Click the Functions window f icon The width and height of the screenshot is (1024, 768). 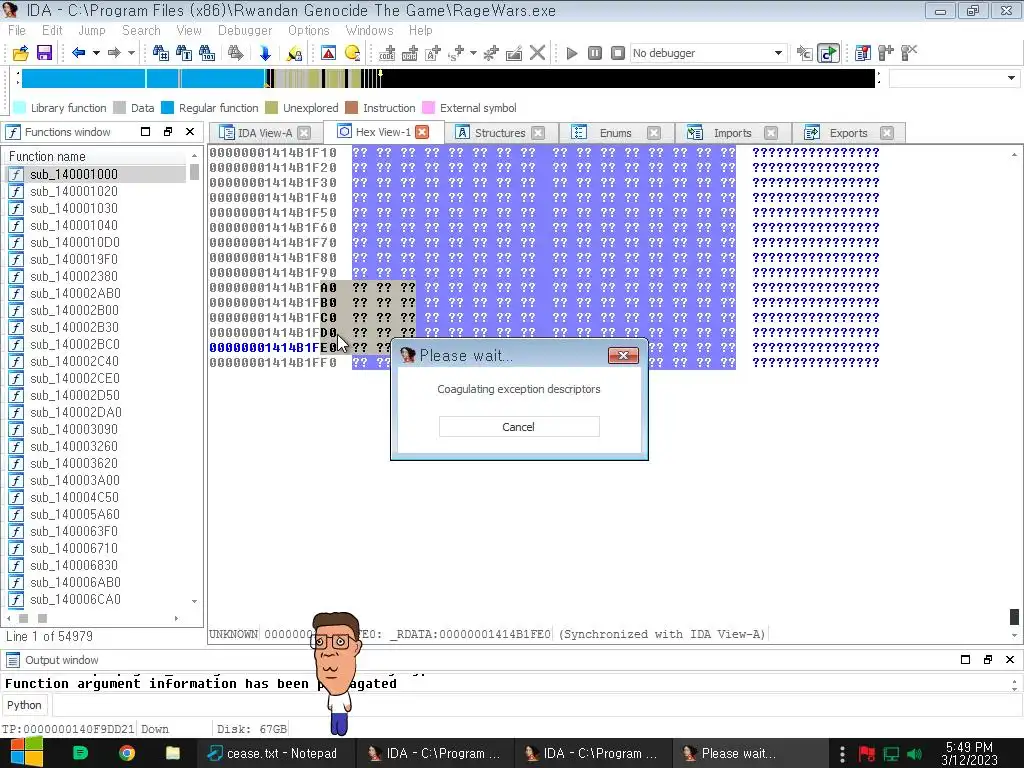[x=13, y=132]
